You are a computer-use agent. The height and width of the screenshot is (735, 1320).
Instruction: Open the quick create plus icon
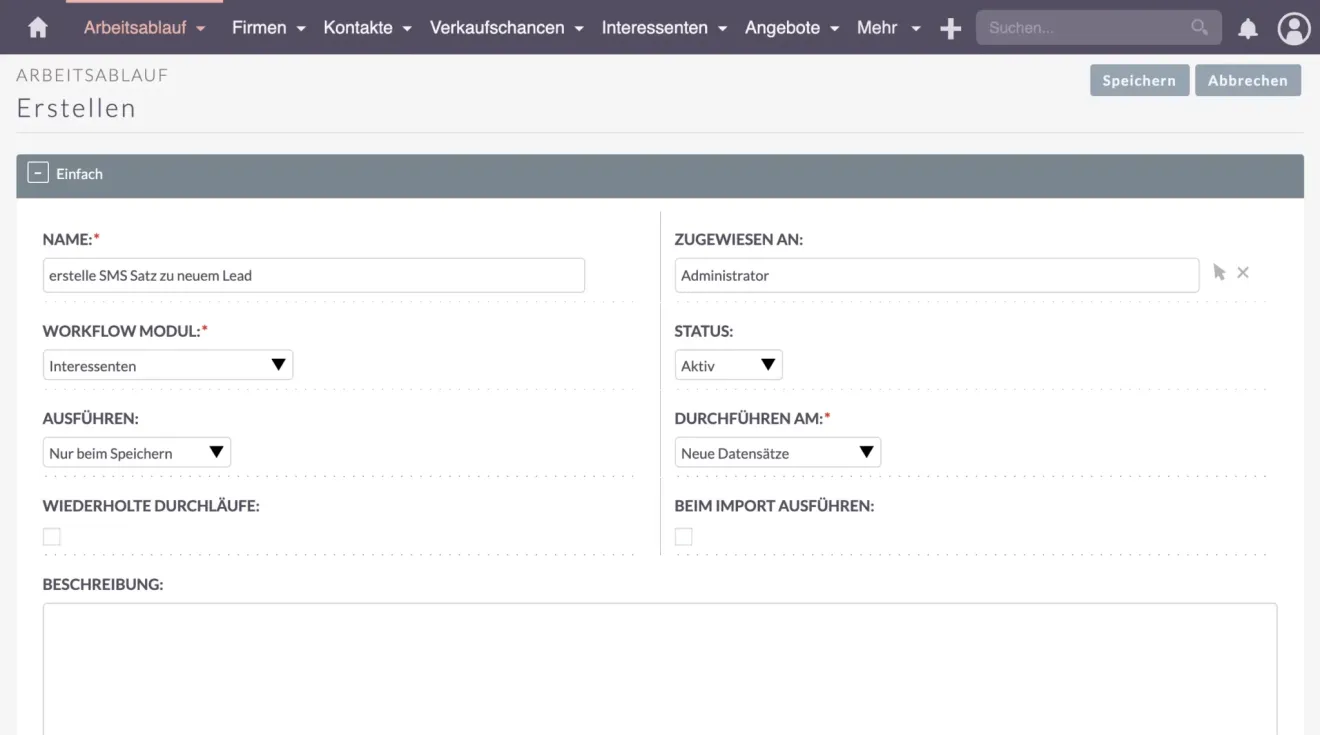949,27
